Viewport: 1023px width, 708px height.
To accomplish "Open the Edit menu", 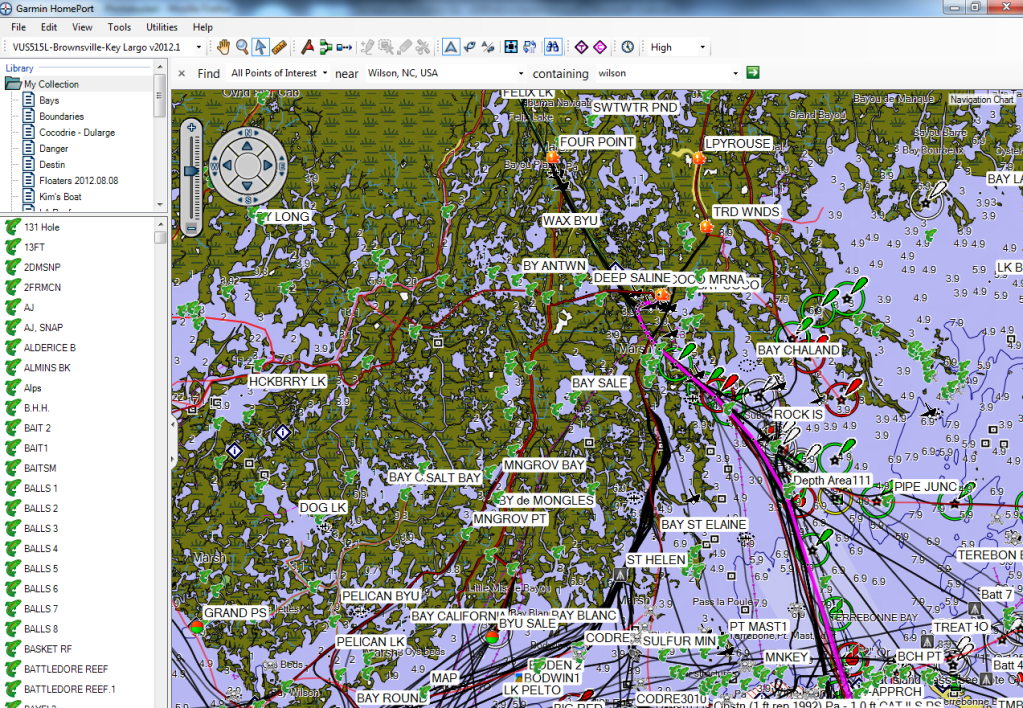I will click(x=49, y=27).
